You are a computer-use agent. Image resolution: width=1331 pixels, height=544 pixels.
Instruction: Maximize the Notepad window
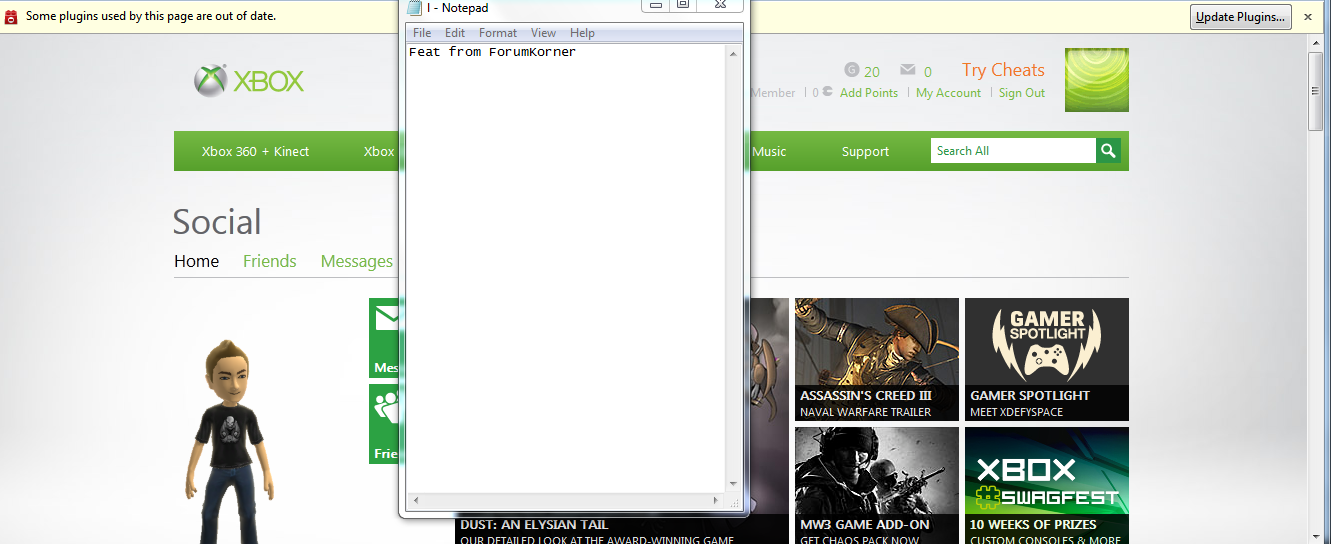click(x=684, y=5)
